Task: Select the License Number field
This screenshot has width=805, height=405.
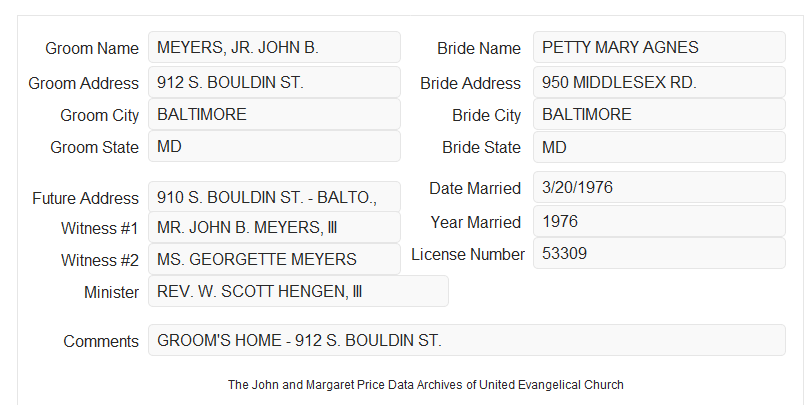Action: 659,253
